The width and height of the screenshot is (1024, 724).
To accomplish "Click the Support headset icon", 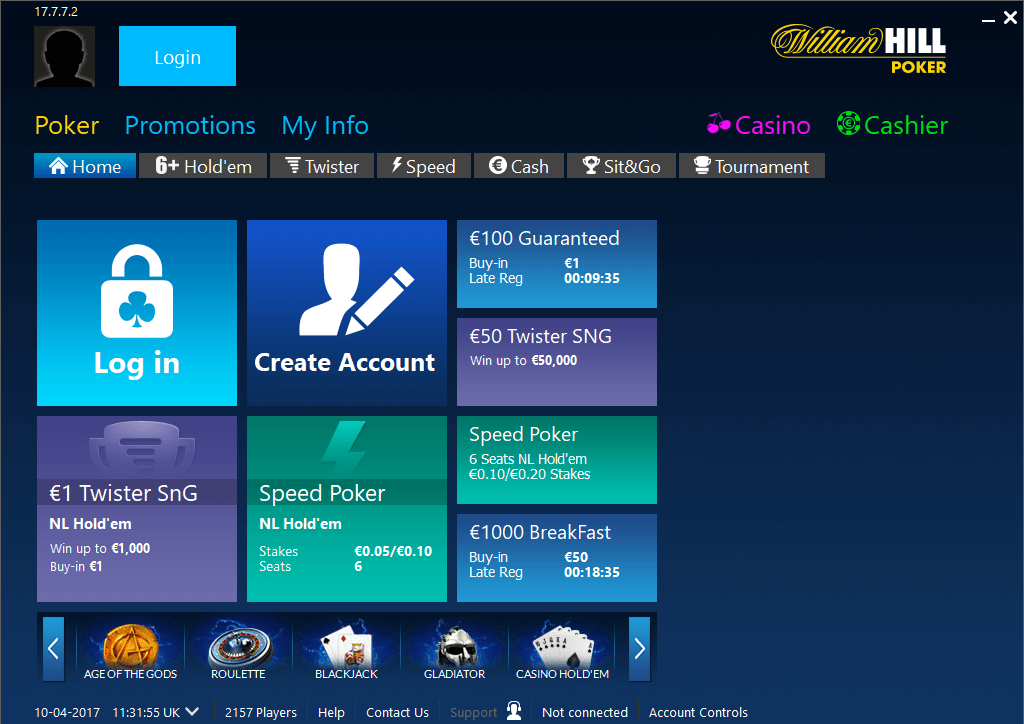I will point(514,710).
